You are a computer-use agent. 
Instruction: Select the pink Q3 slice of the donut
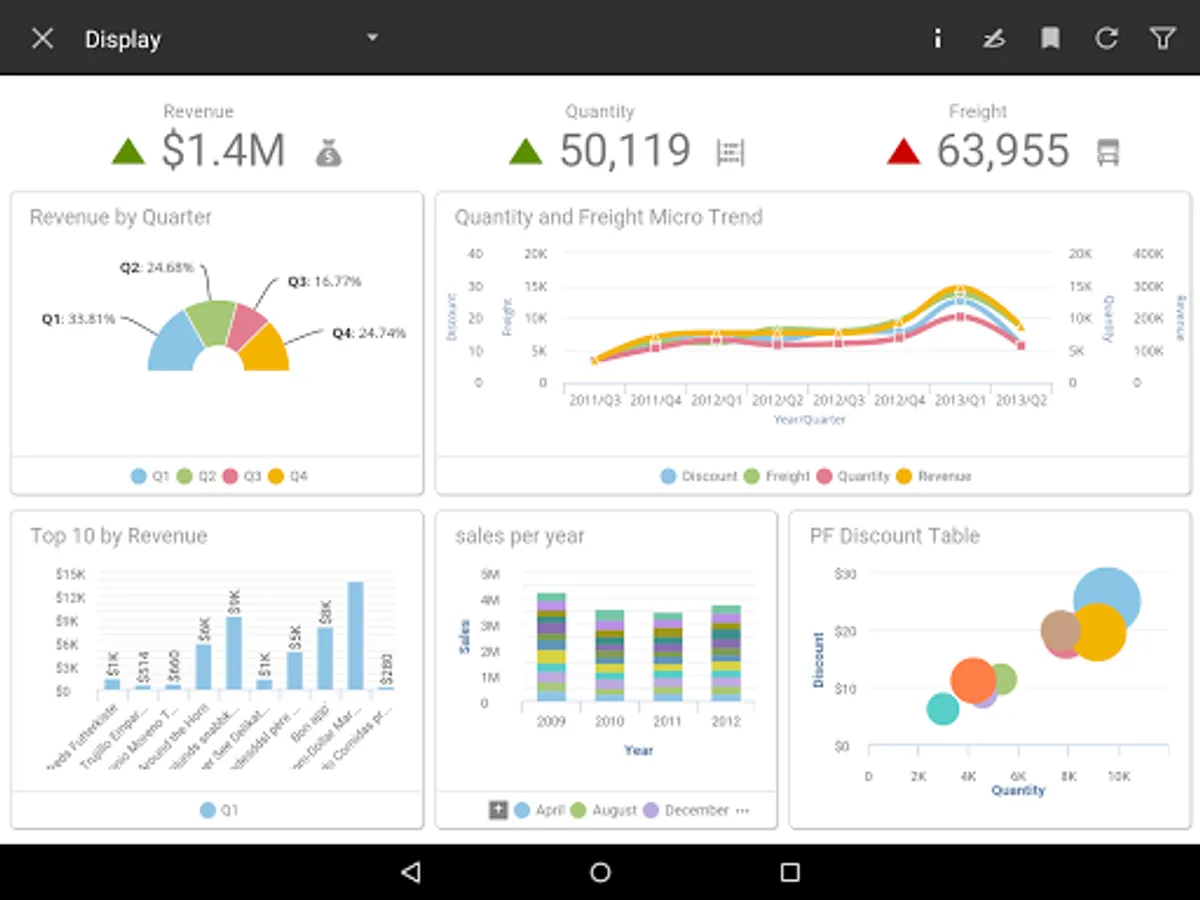[248, 329]
